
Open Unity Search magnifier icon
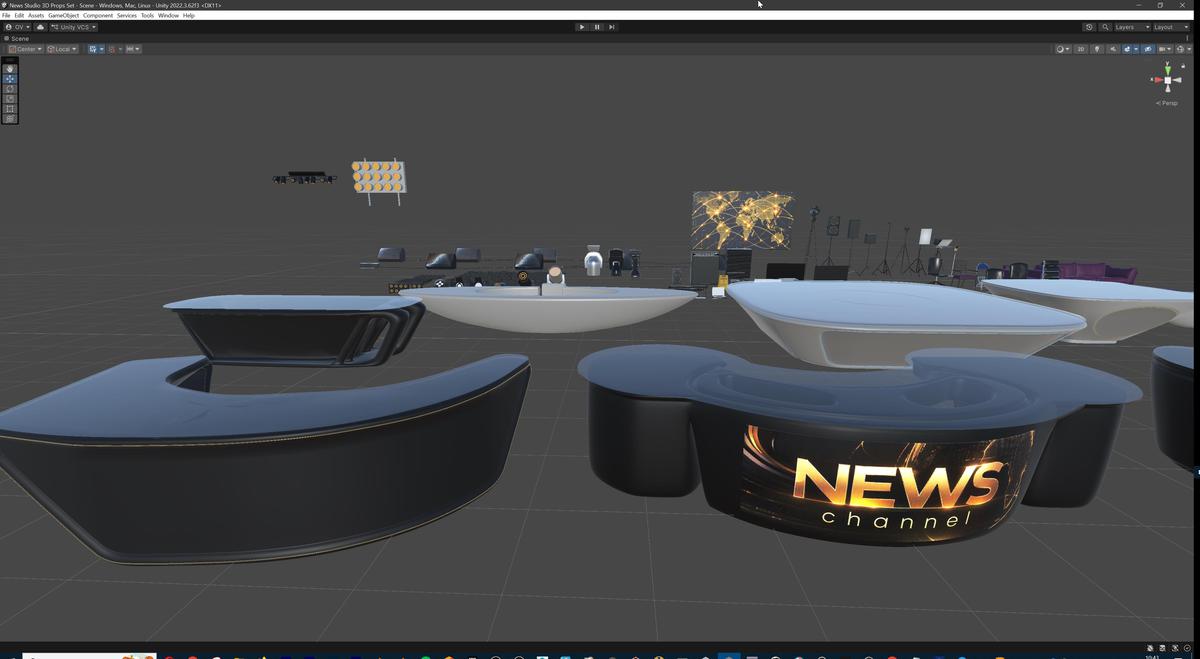tap(1105, 27)
